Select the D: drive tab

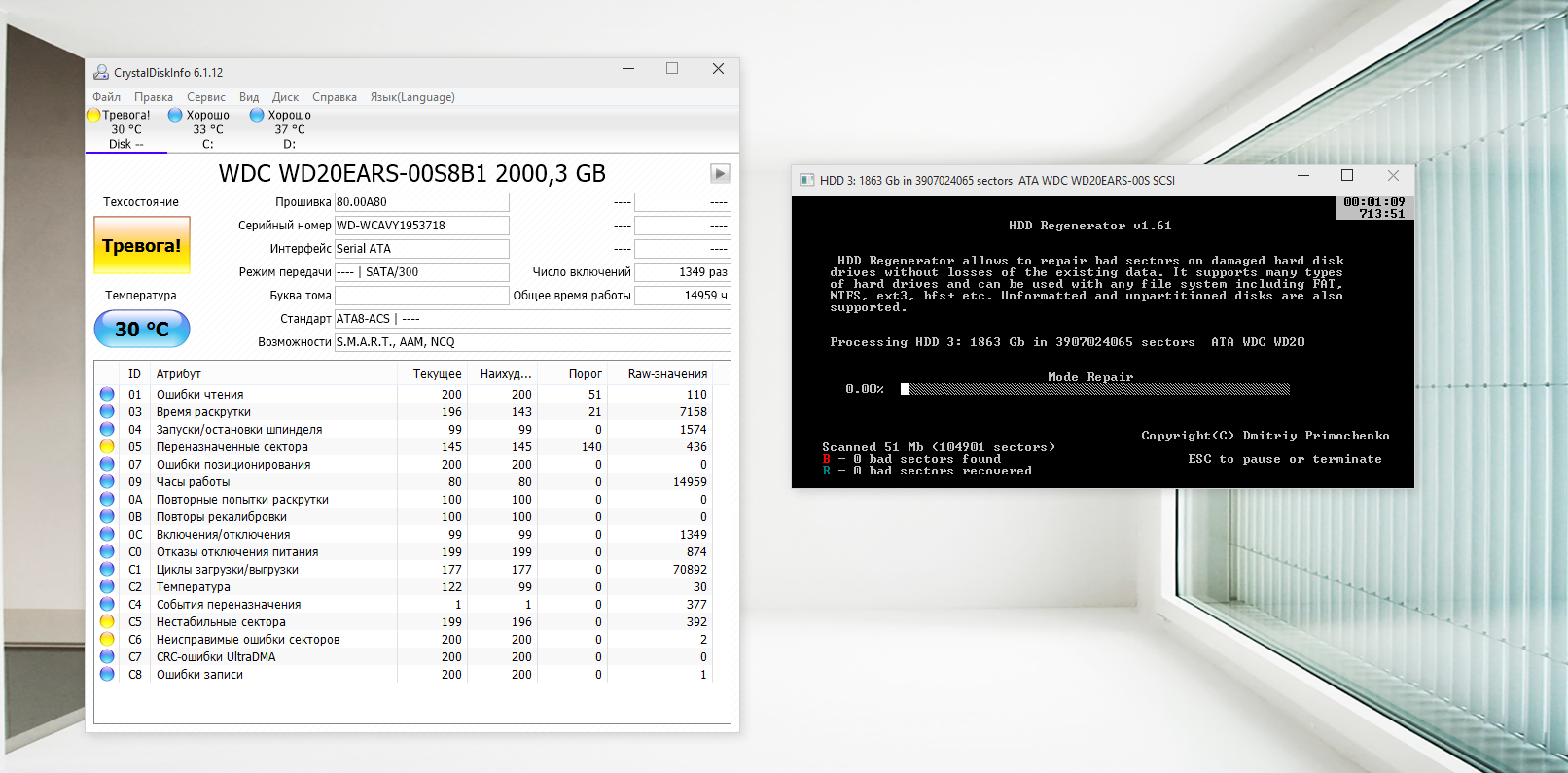290,129
